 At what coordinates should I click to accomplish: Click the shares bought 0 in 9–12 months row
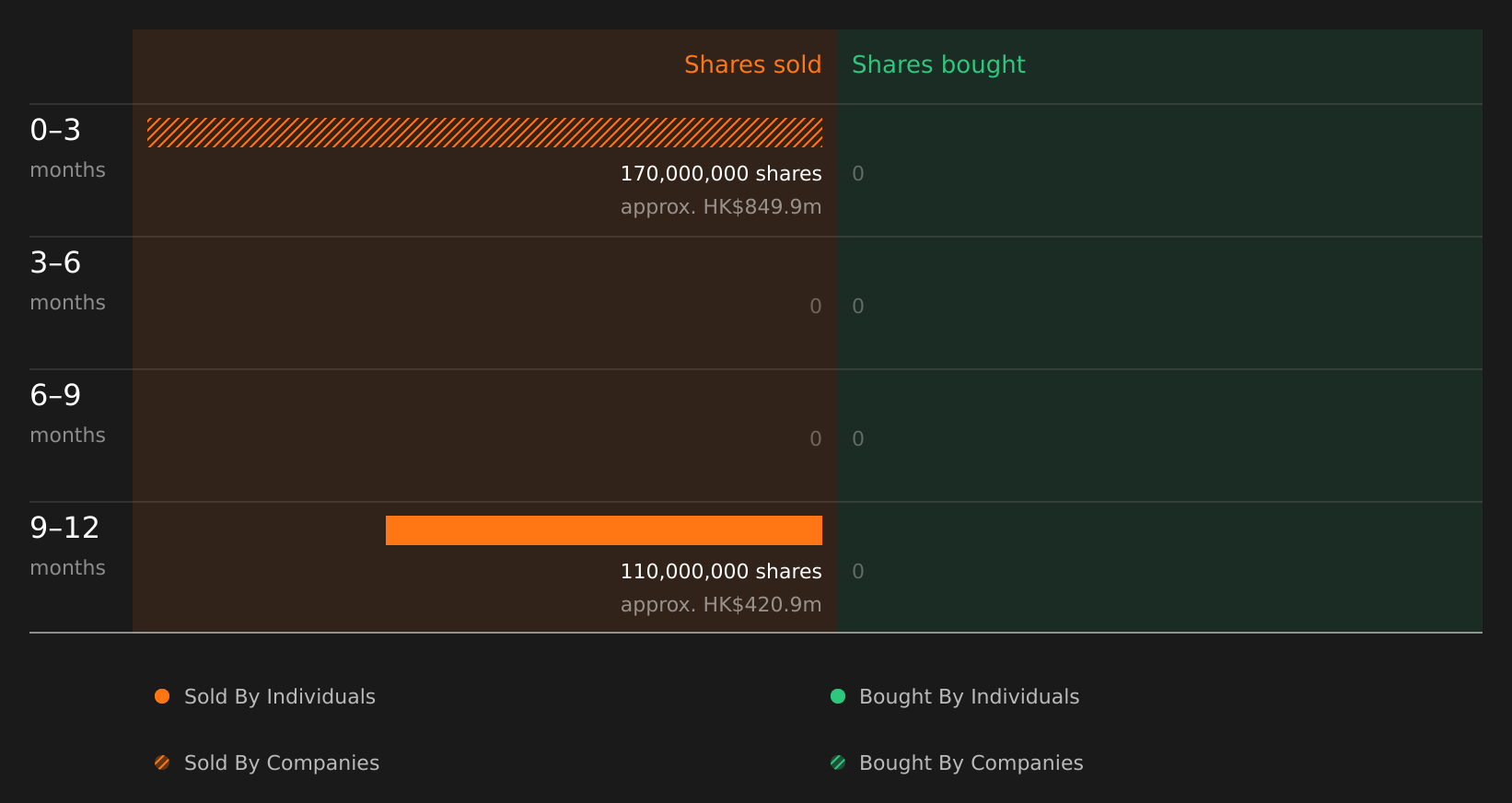tap(858, 572)
